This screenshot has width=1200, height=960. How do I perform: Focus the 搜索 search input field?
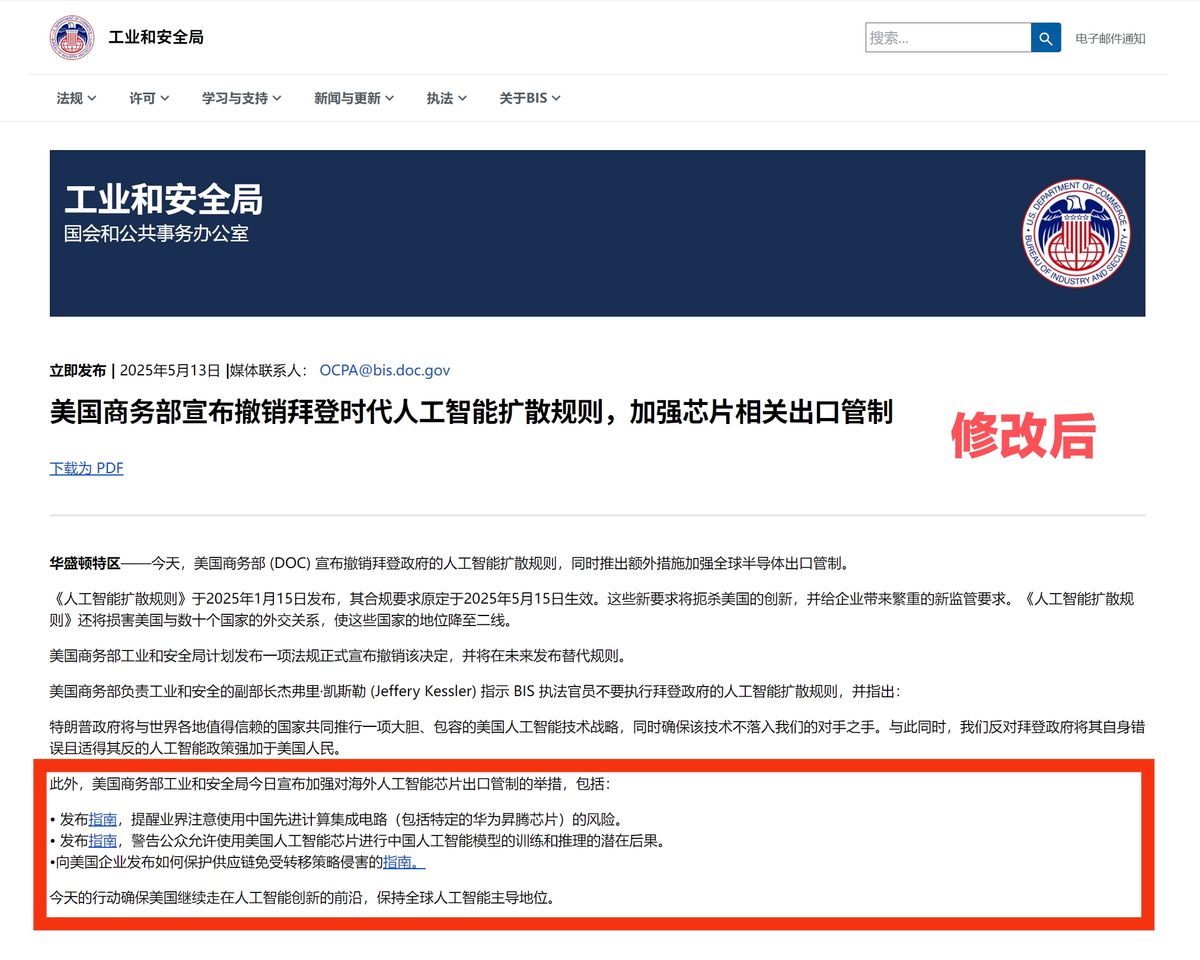click(948, 38)
